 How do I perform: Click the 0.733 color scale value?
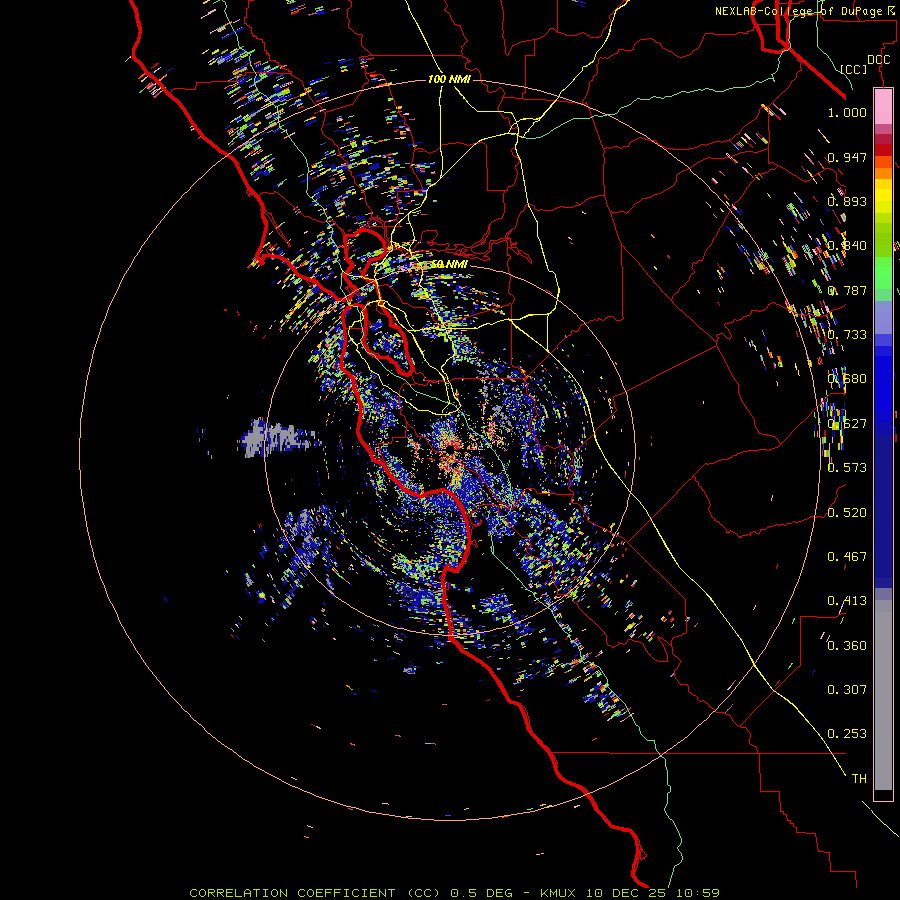tap(847, 335)
